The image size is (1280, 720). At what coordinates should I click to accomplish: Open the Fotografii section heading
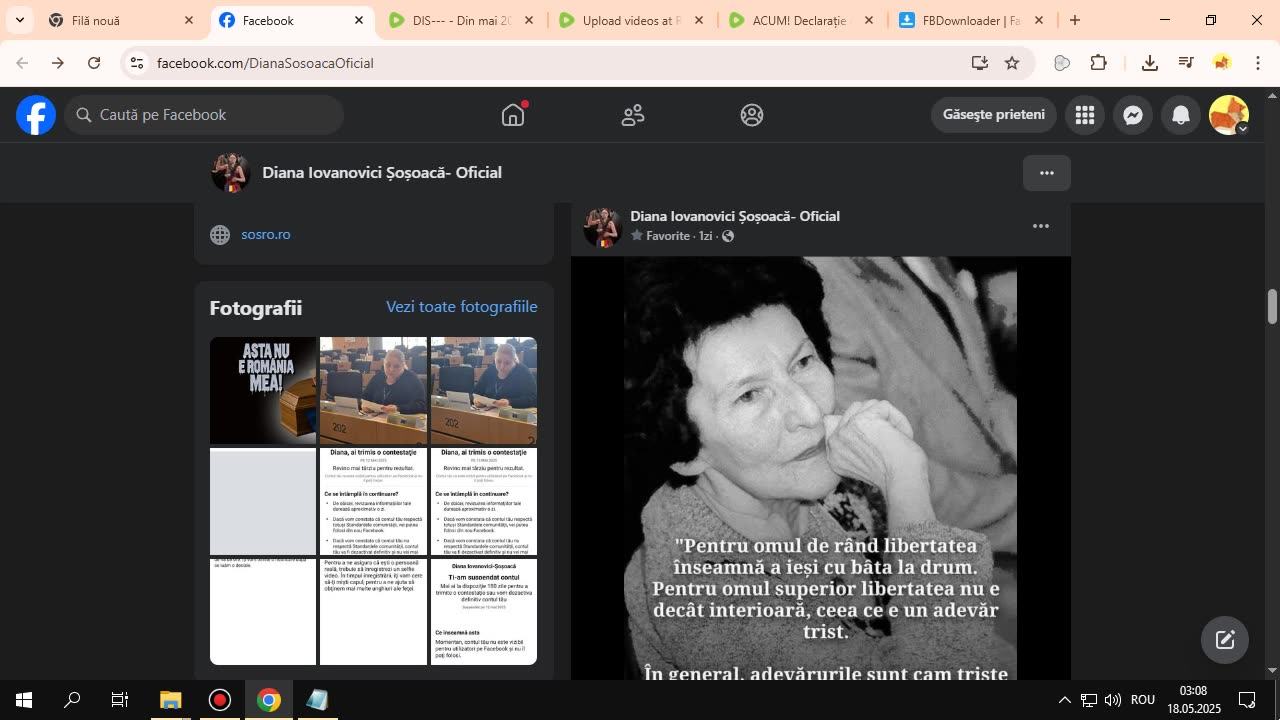(x=256, y=308)
